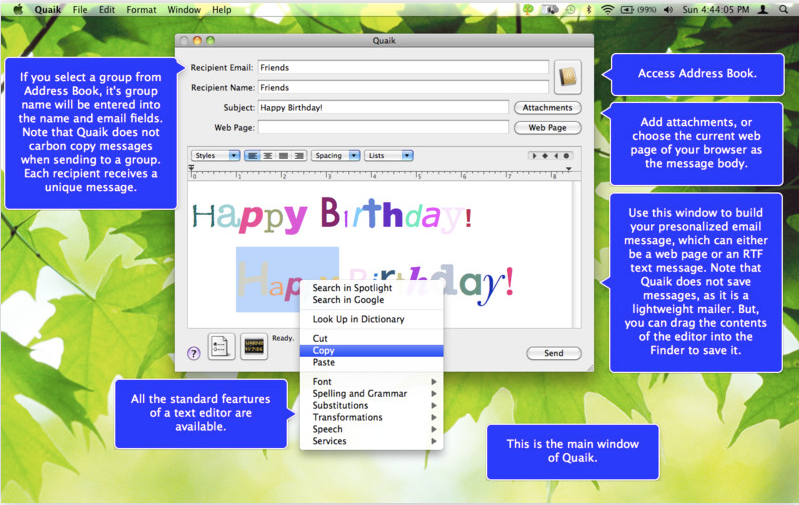Select right text alignment
The height and width of the screenshot is (505, 799).
click(x=299, y=155)
